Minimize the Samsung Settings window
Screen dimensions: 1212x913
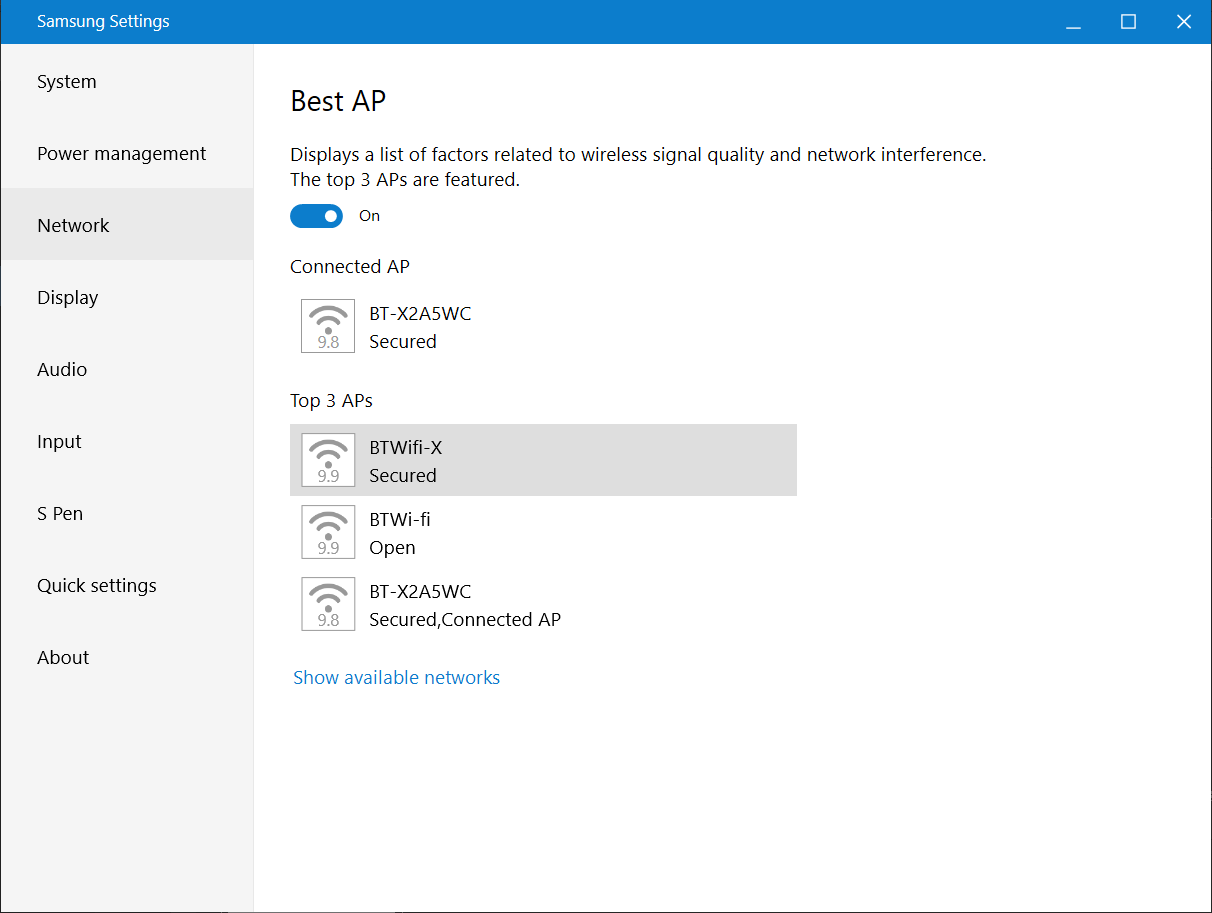[x=1074, y=22]
